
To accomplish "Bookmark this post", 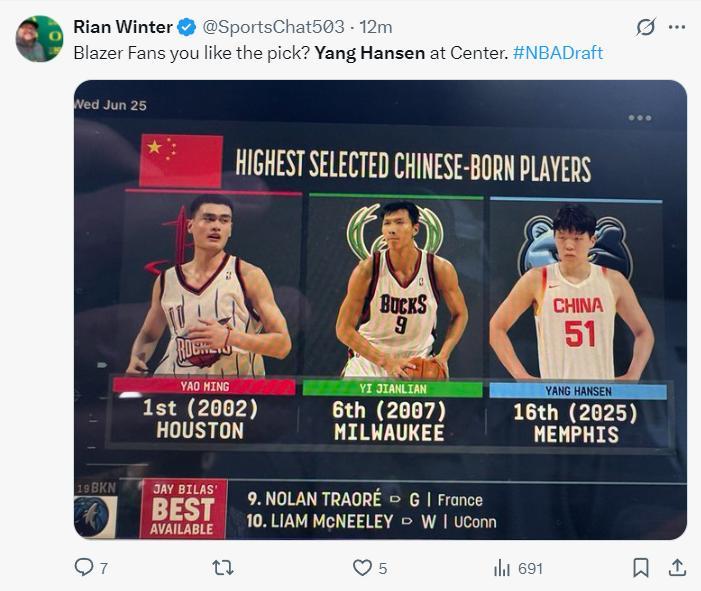I will coord(641,568).
